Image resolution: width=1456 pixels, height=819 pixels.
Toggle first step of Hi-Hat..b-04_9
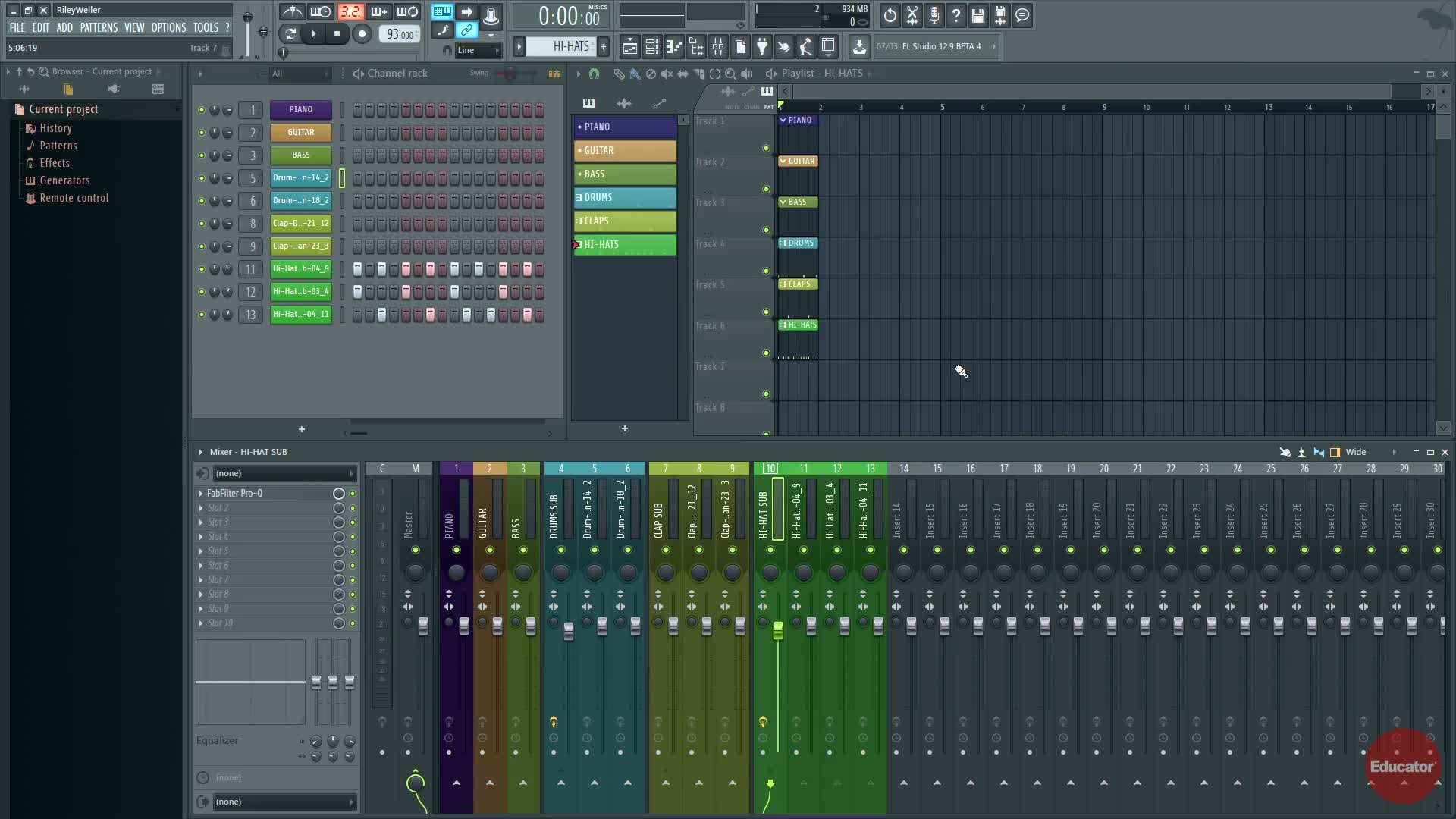357,269
